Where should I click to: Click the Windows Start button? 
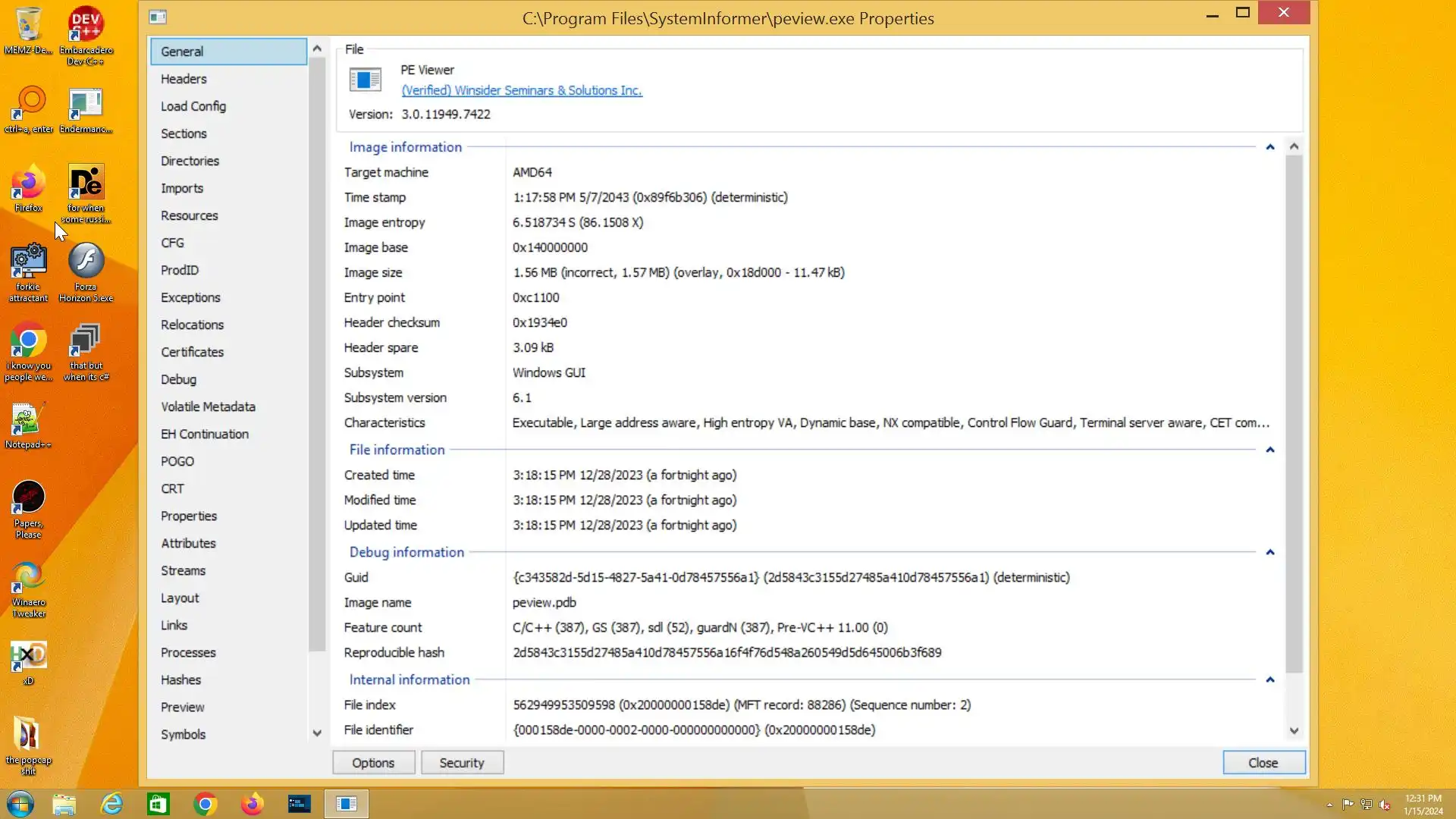coord(20,804)
